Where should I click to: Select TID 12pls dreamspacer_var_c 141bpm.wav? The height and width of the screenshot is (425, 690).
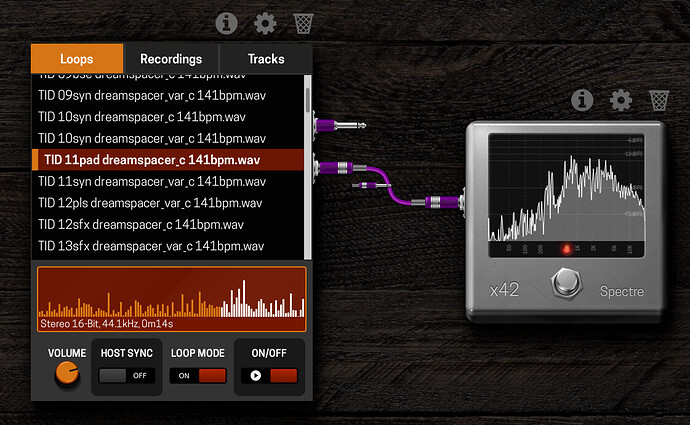point(168,203)
